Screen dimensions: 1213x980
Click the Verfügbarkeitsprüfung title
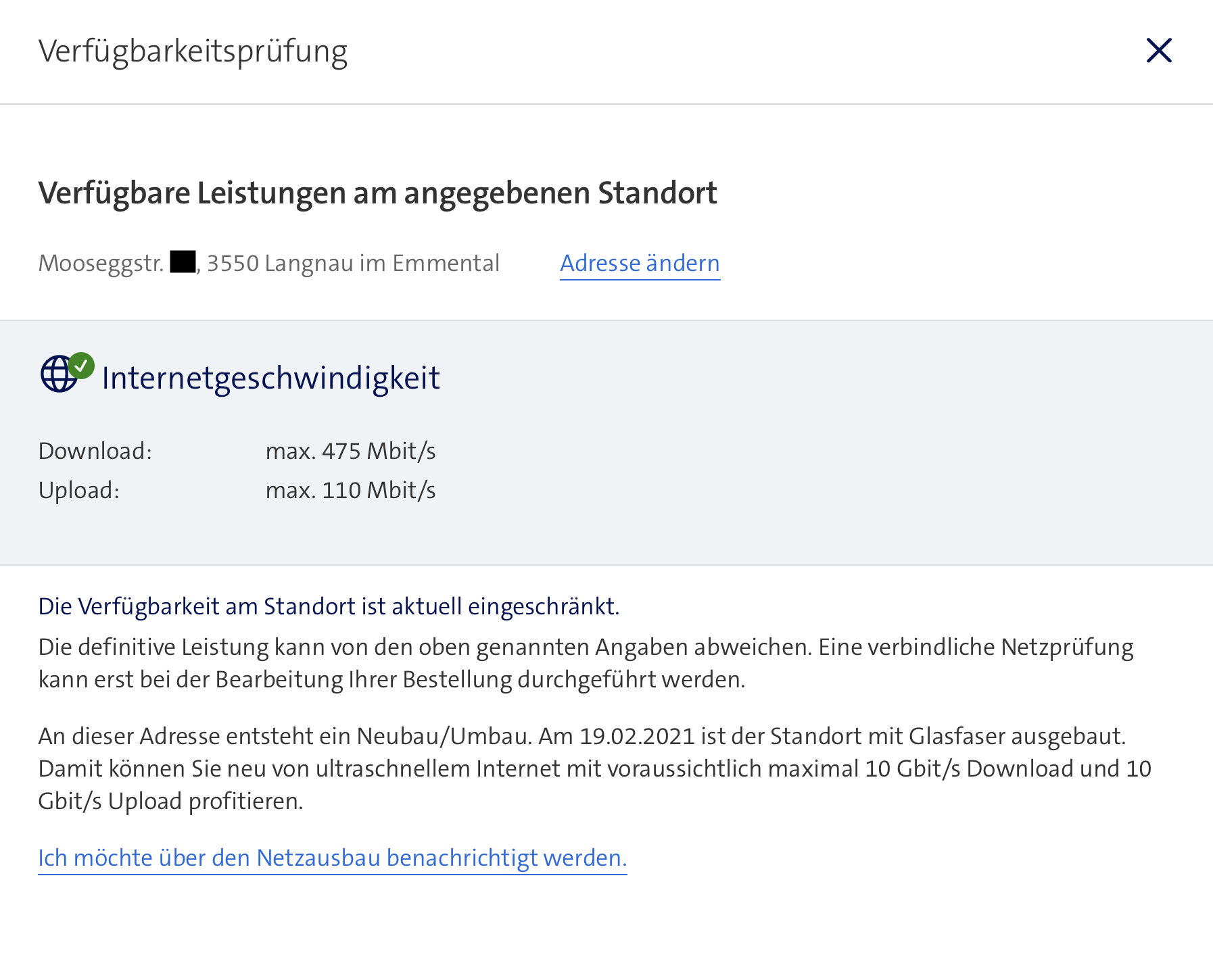[x=193, y=51]
